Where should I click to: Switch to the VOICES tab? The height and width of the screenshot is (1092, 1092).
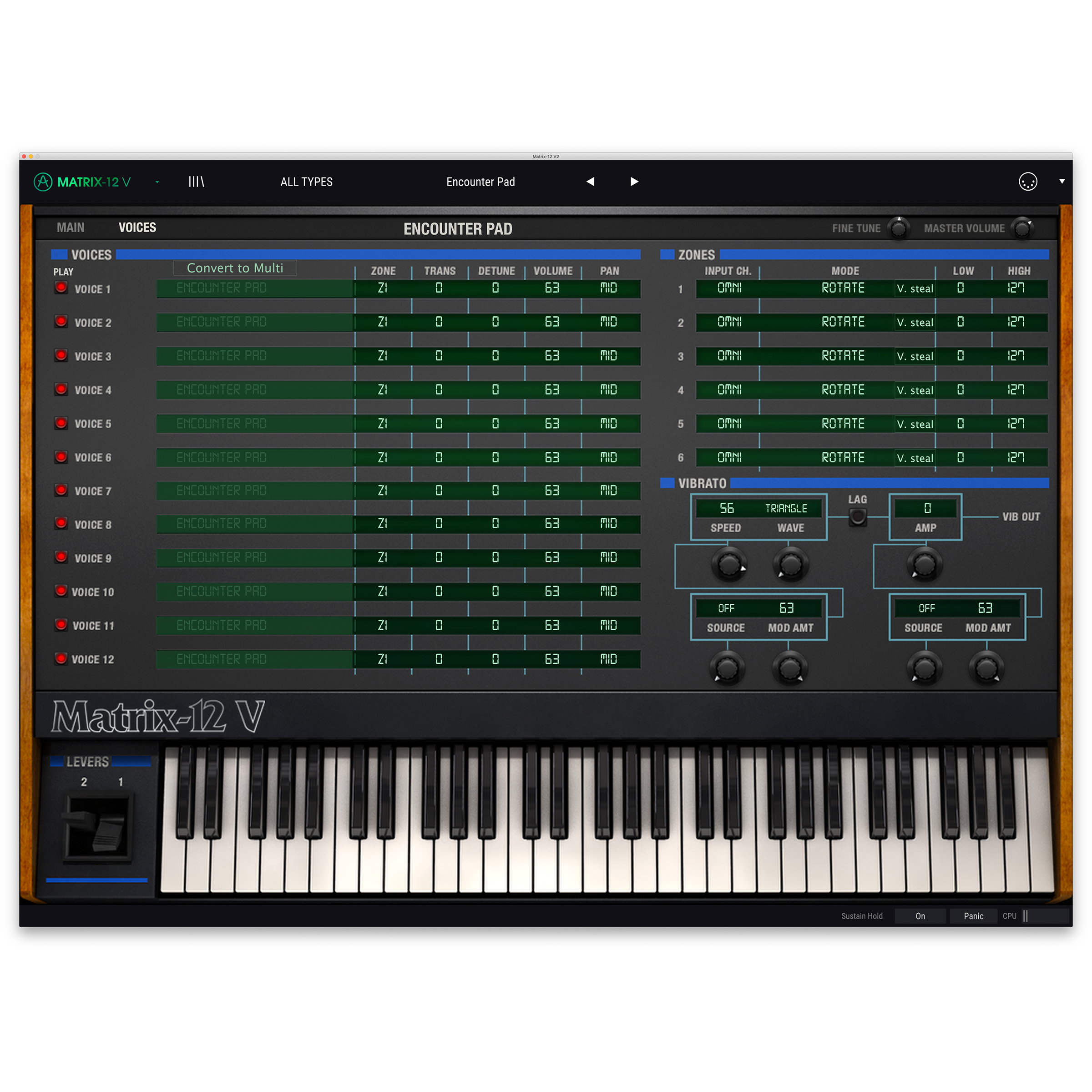click(137, 227)
